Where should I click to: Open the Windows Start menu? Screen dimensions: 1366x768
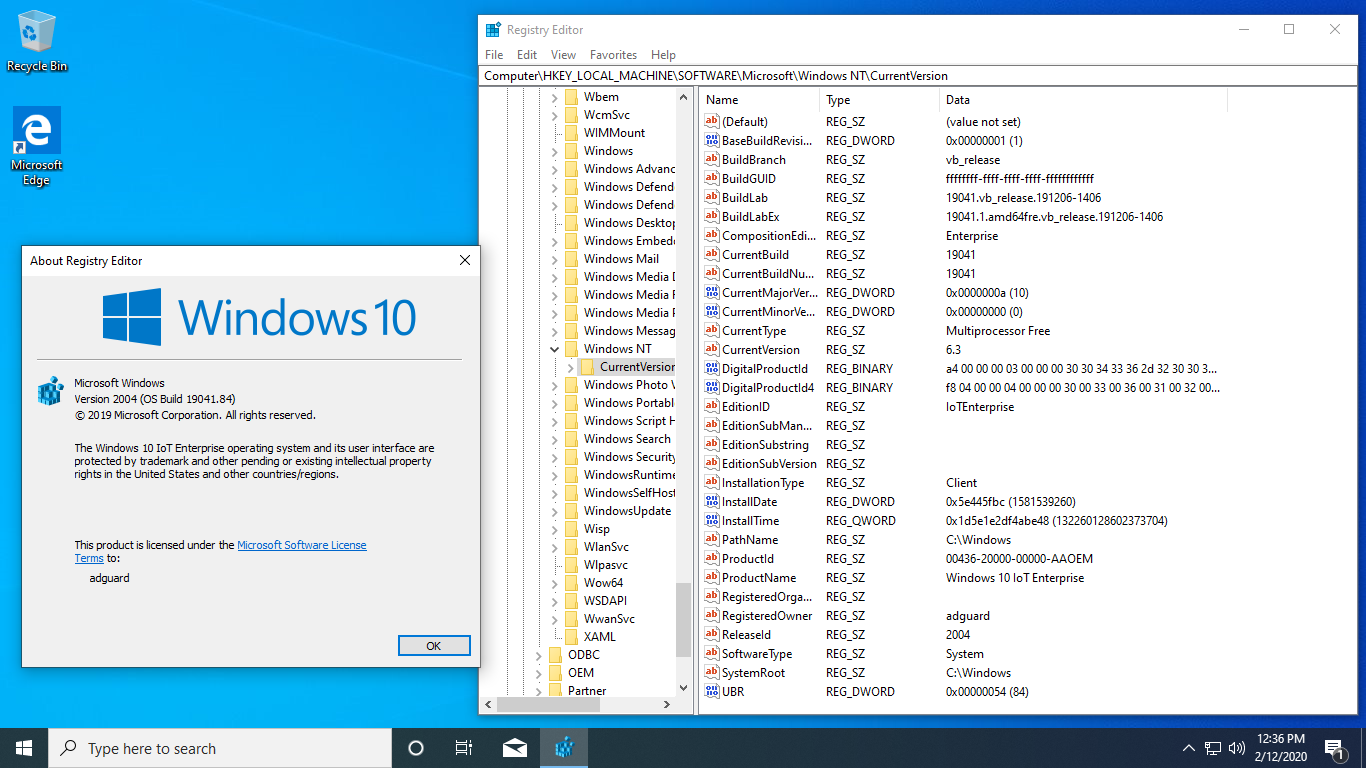[24, 748]
